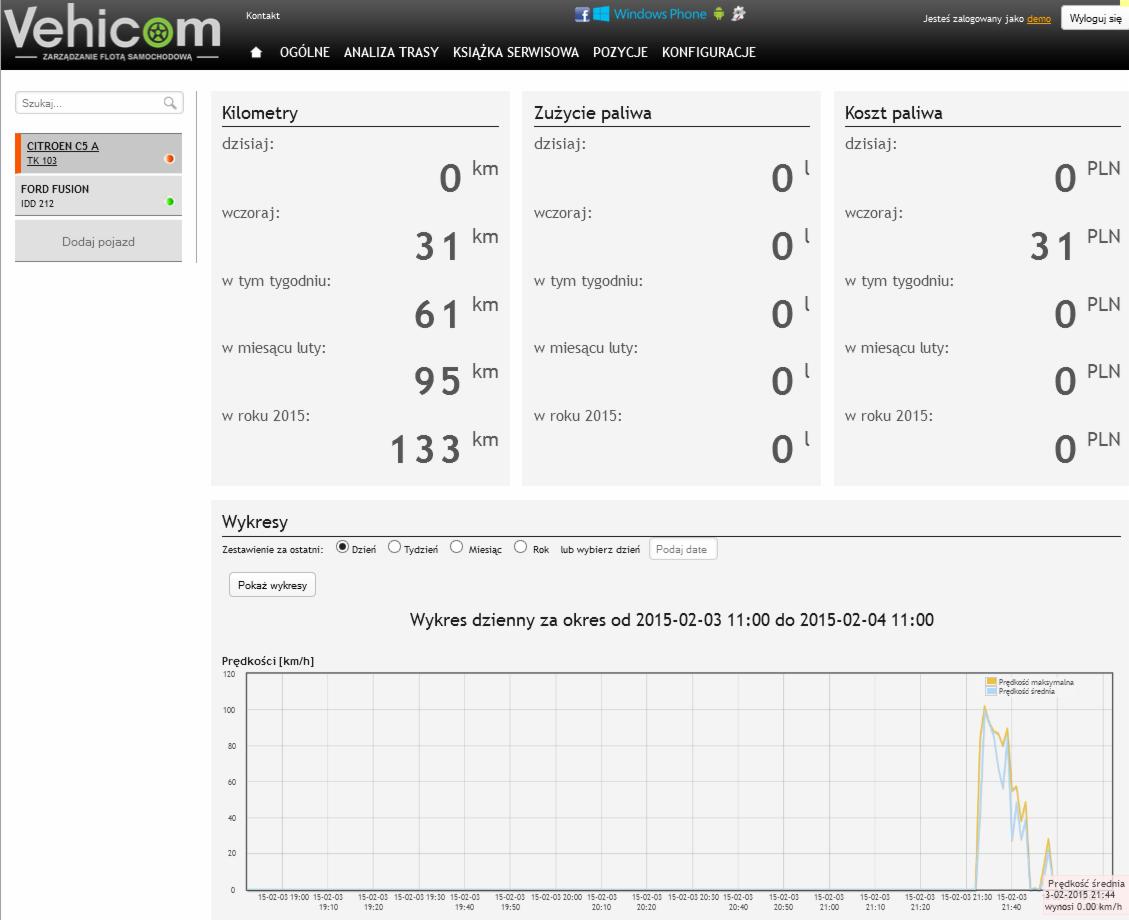Open the Facebook icon link
Image resolution: width=1129 pixels, height=920 pixels.
coord(582,14)
